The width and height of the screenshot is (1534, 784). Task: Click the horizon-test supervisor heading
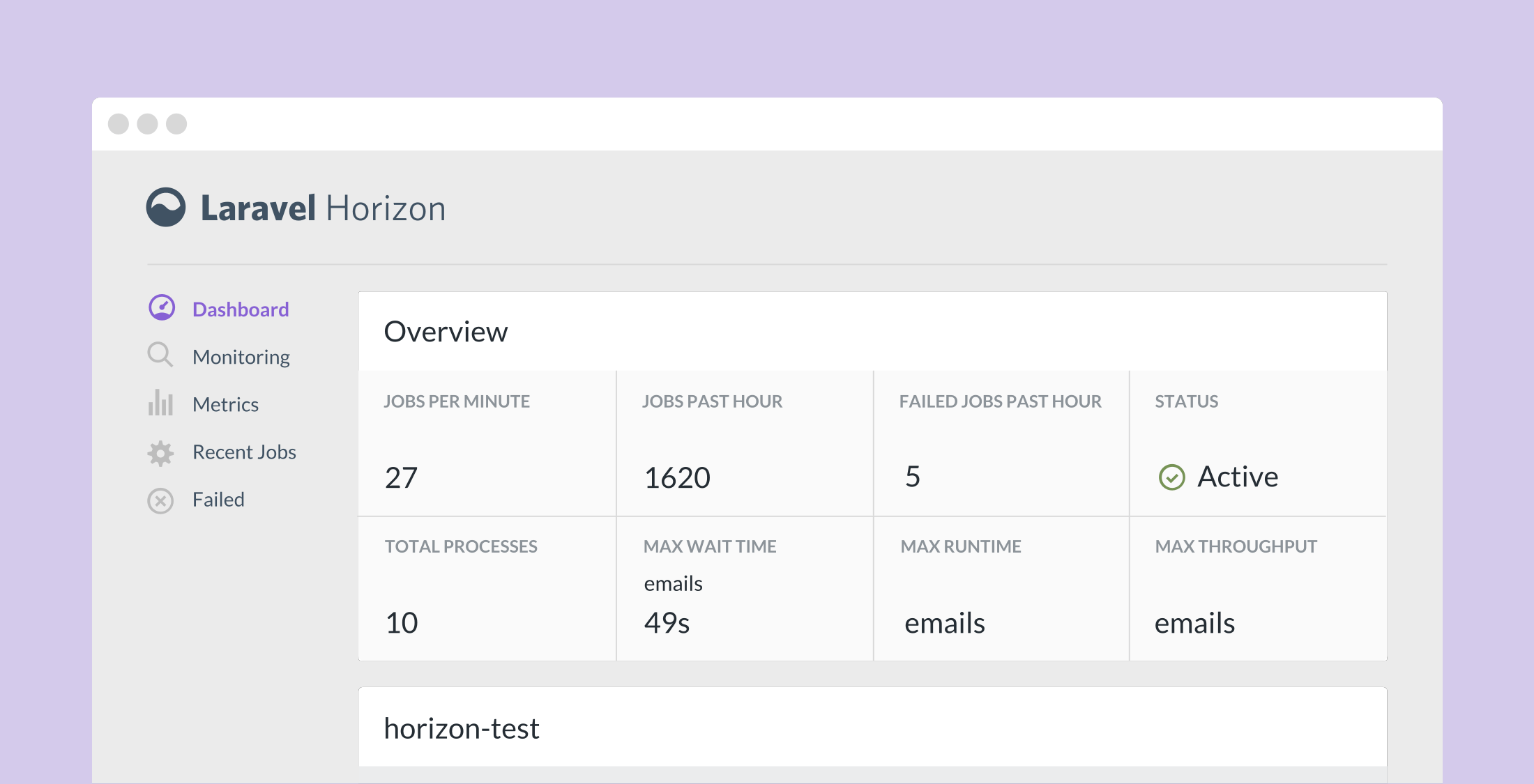[x=462, y=728]
